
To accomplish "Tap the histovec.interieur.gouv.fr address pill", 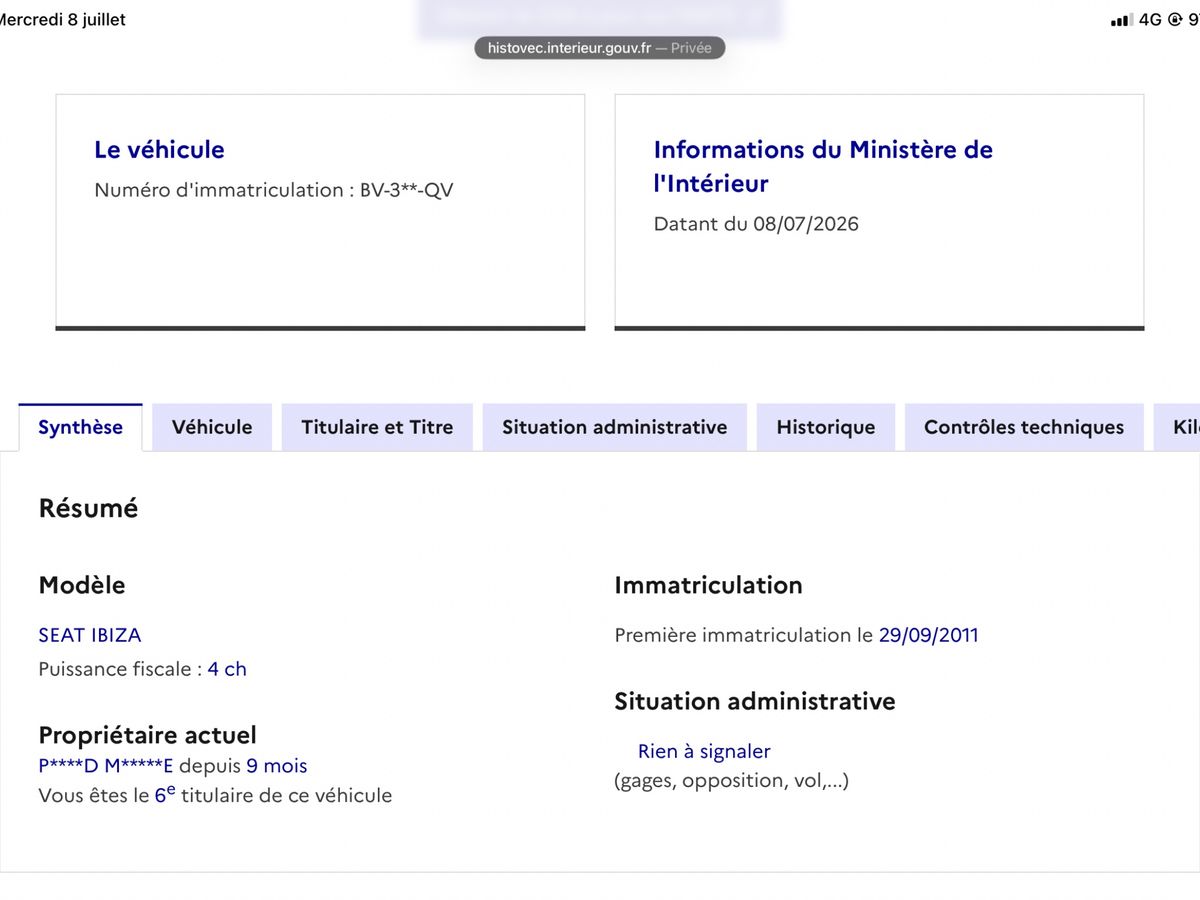I will [x=600, y=48].
